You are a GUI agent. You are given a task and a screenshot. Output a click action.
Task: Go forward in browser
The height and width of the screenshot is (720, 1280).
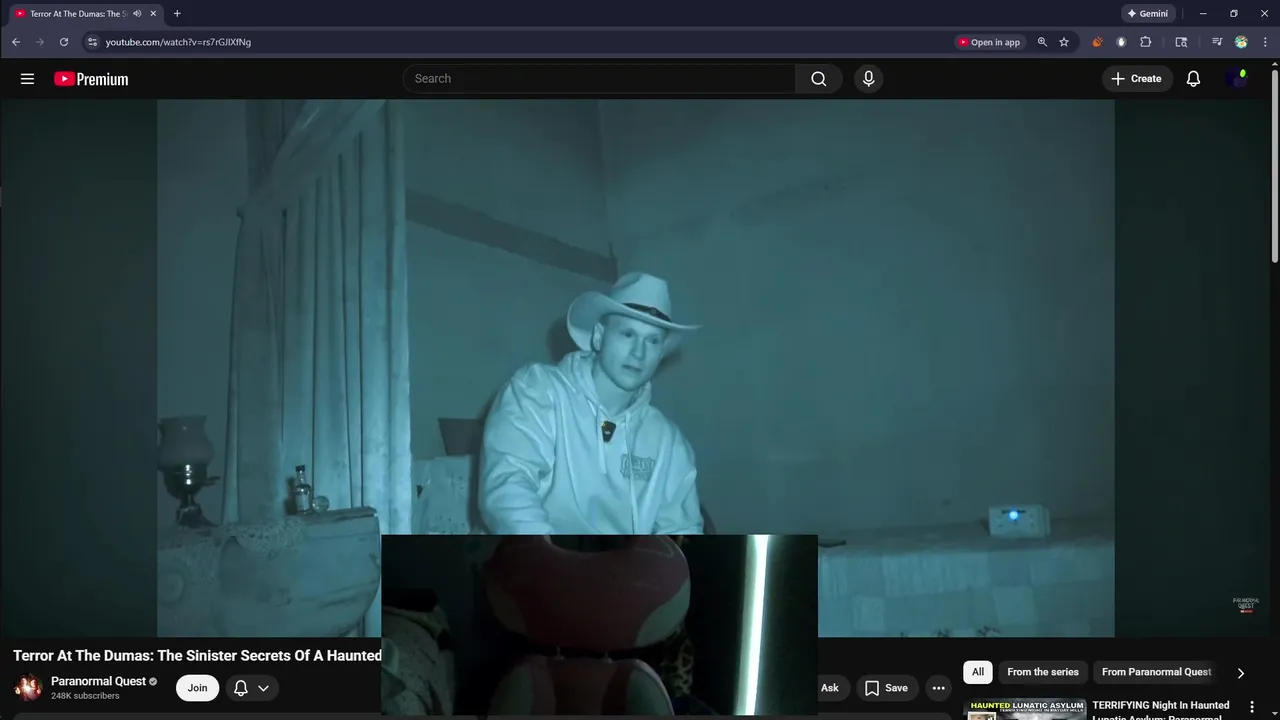pos(40,42)
